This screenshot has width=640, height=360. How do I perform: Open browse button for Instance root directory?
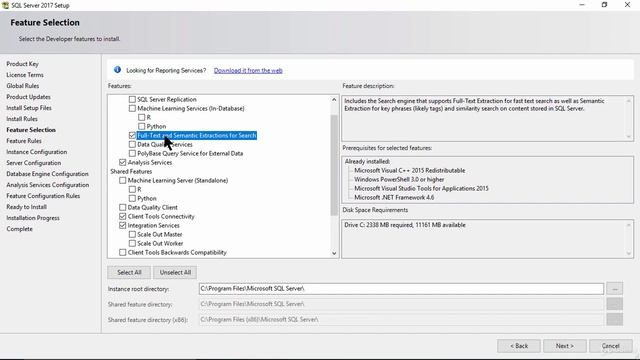pyautogui.click(x=614, y=289)
